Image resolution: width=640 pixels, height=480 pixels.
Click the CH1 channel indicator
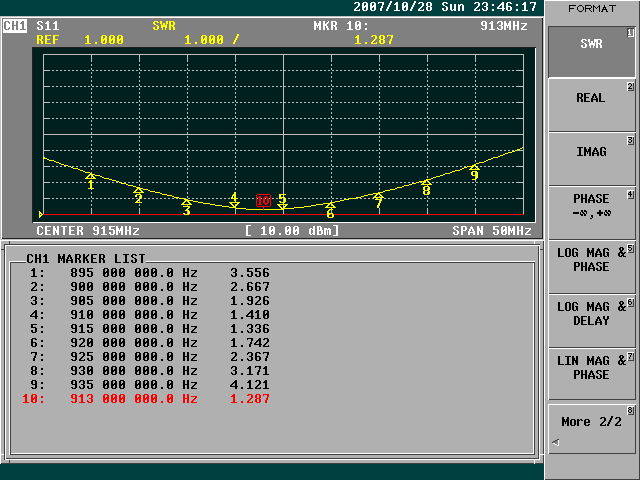(15, 26)
